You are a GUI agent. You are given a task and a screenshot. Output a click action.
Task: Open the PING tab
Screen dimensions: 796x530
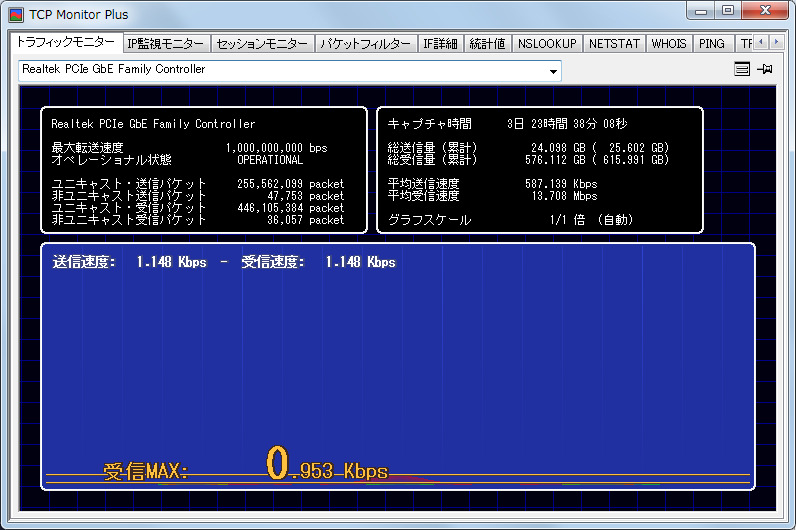pos(712,44)
